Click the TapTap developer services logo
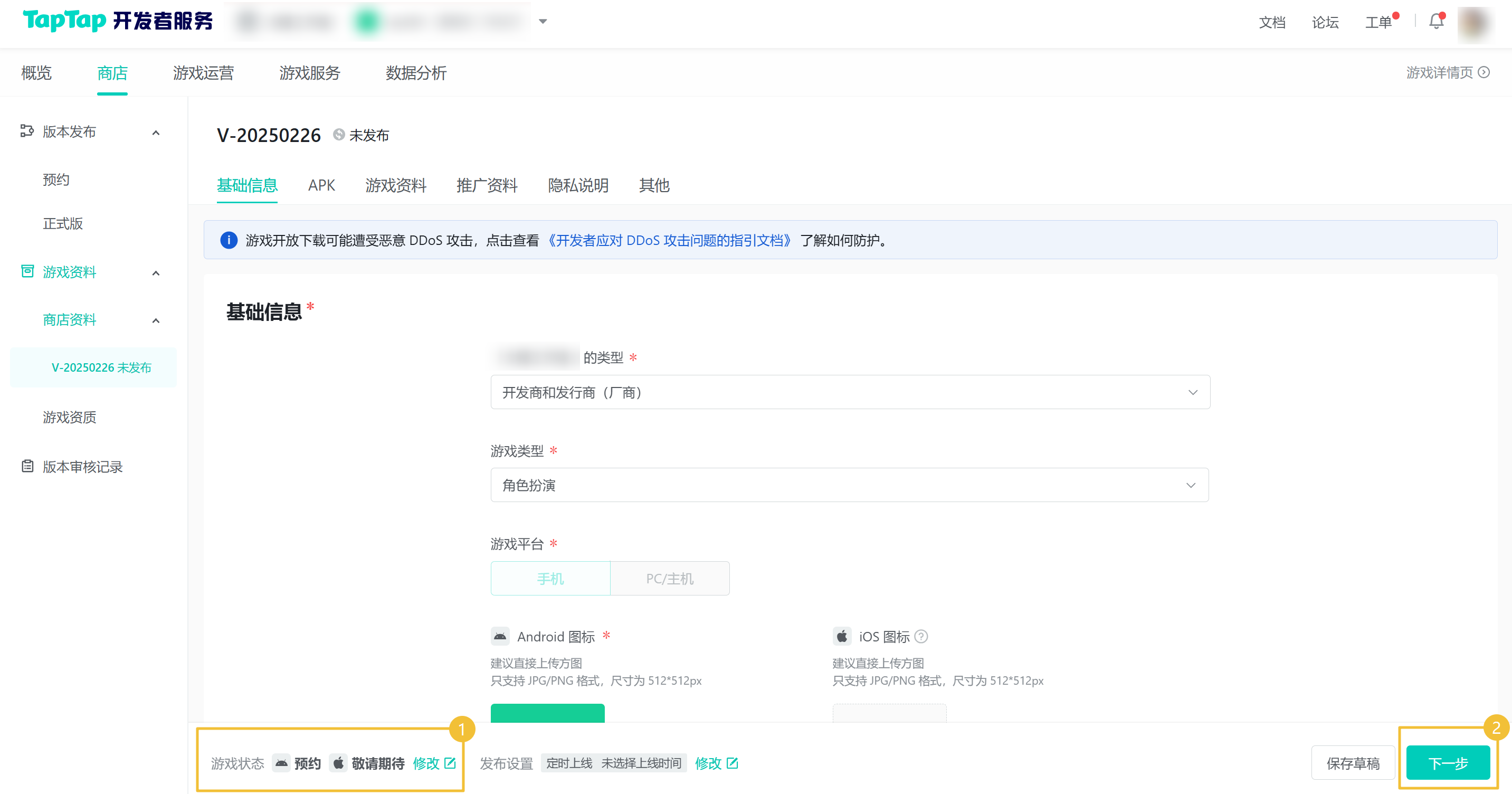The height and width of the screenshot is (794, 1512). point(118,21)
